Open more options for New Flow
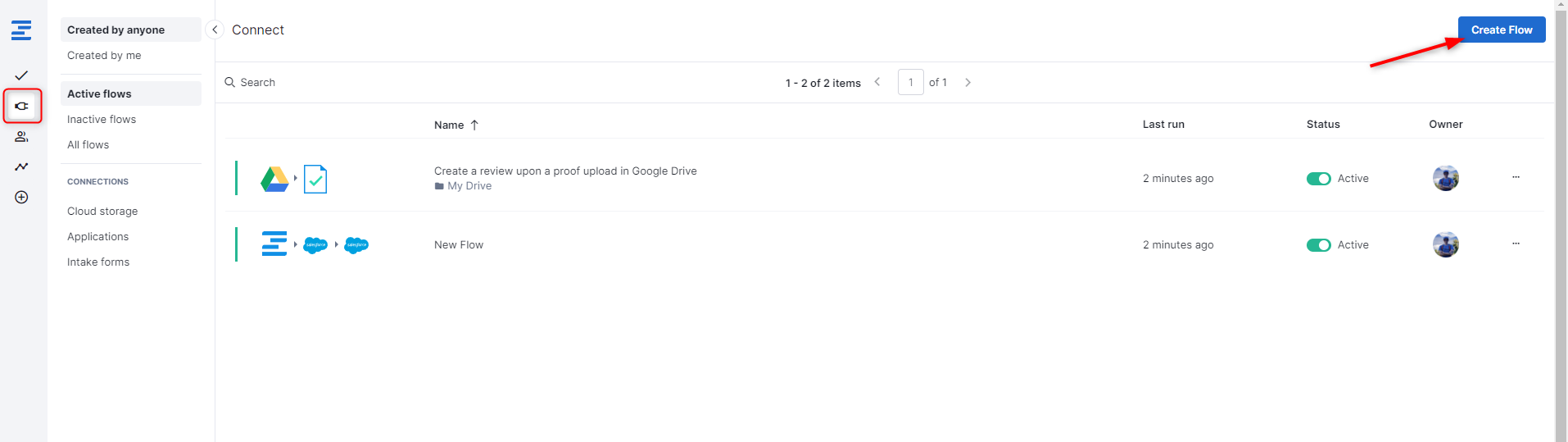 coord(1516,244)
